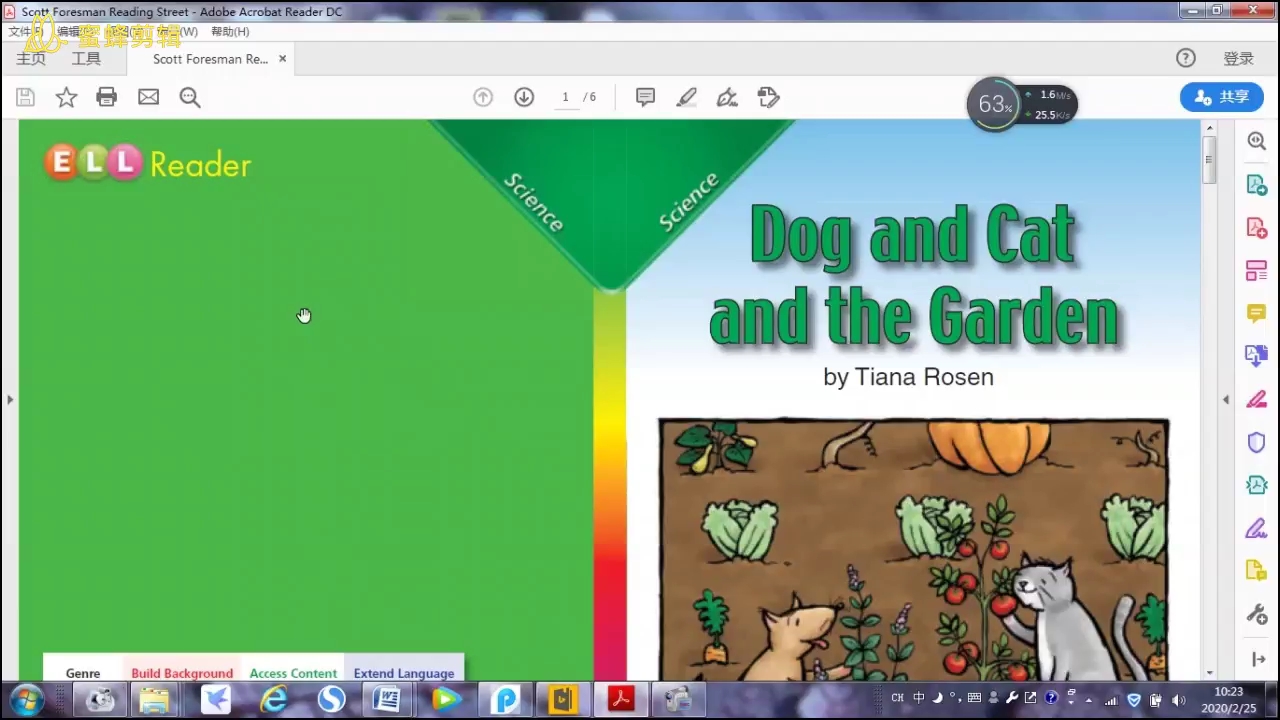Image resolution: width=1280 pixels, height=720 pixels.
Task: Print the PDF using the printer icon
Action: tap(107, 97)
